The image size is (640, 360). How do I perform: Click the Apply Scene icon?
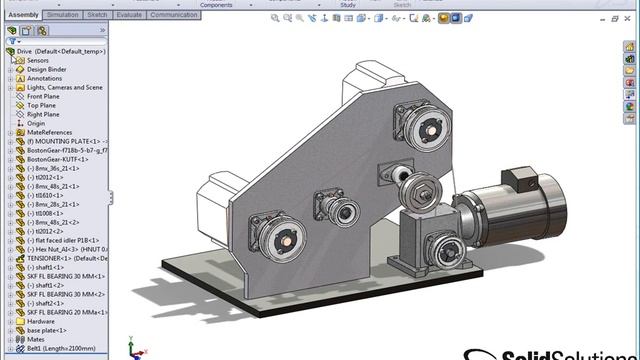(x=426, y=18)
